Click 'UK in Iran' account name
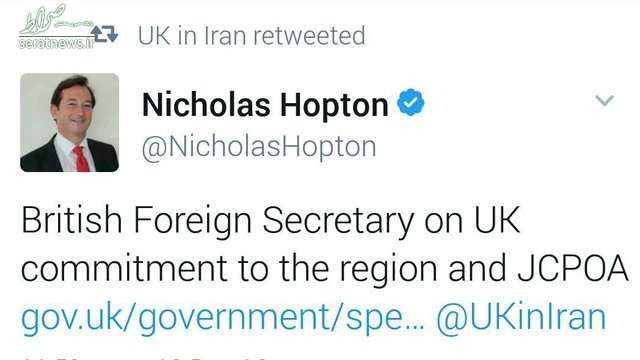Screen dimensions: 640x360 click(x=192, y=36)
